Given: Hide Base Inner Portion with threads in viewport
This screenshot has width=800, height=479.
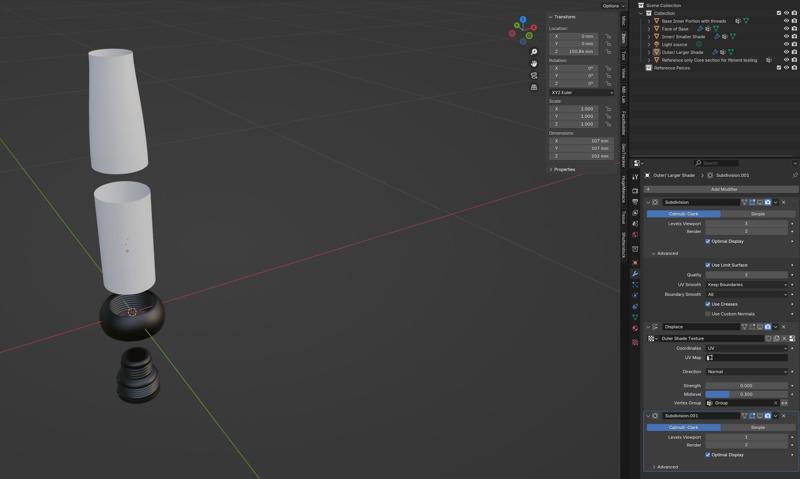Looking at the screenshot, I should click(x=786, y=21).
